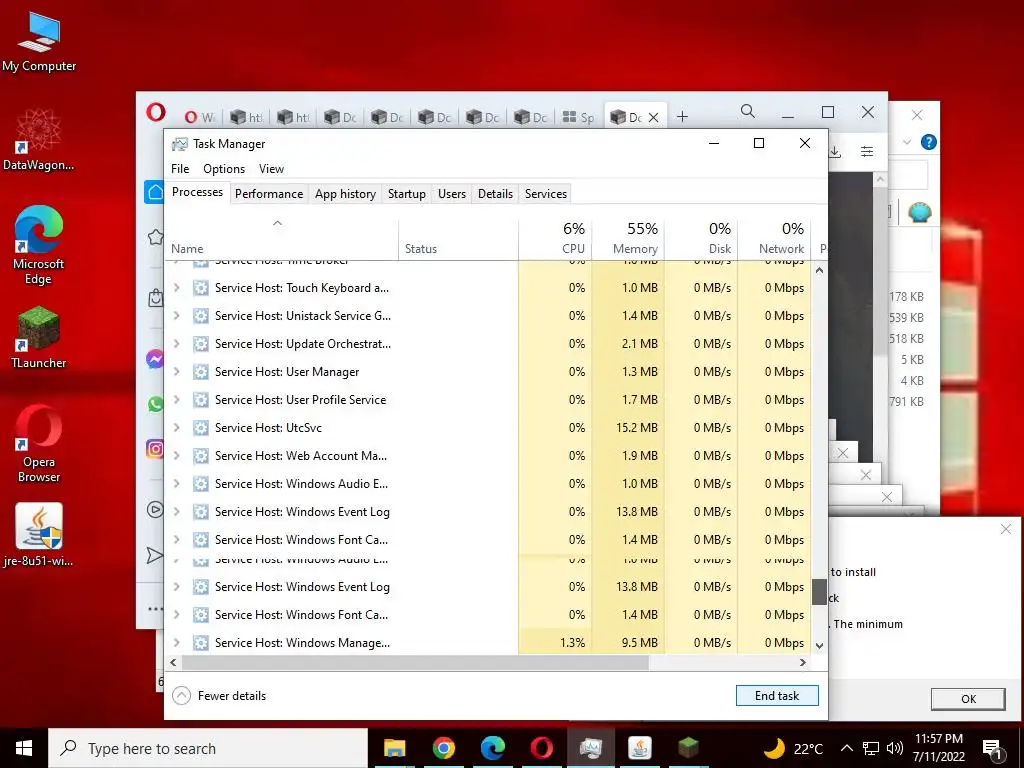Launch Microsoft Edge from the desktop
This screenshot has width=1024, height=768.
(39, 245)
